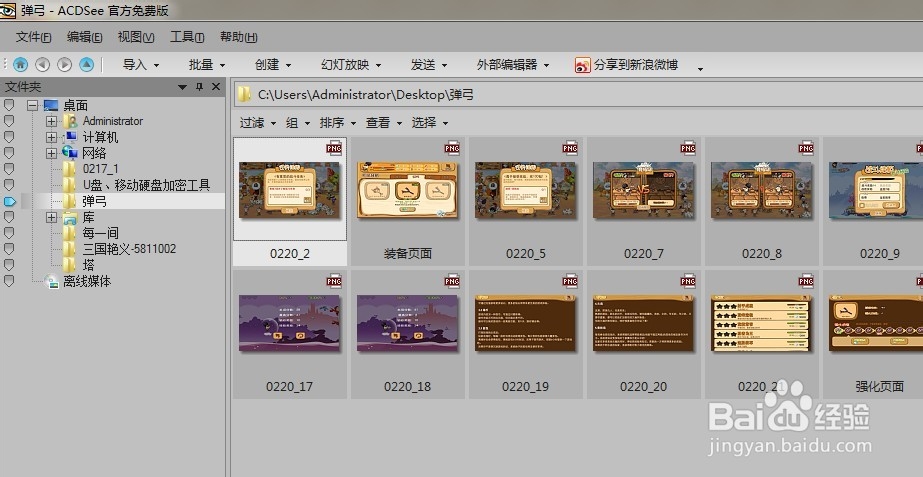Open the 视图 menu
923x477 pixels.
pos(135,37)
